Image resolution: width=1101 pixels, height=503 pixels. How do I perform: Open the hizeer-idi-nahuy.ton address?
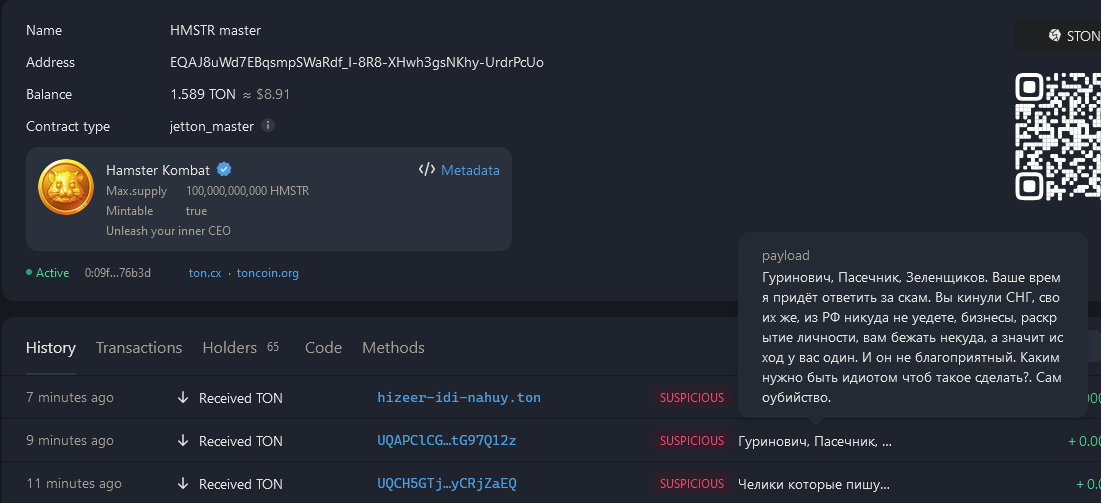pos(459,398)
